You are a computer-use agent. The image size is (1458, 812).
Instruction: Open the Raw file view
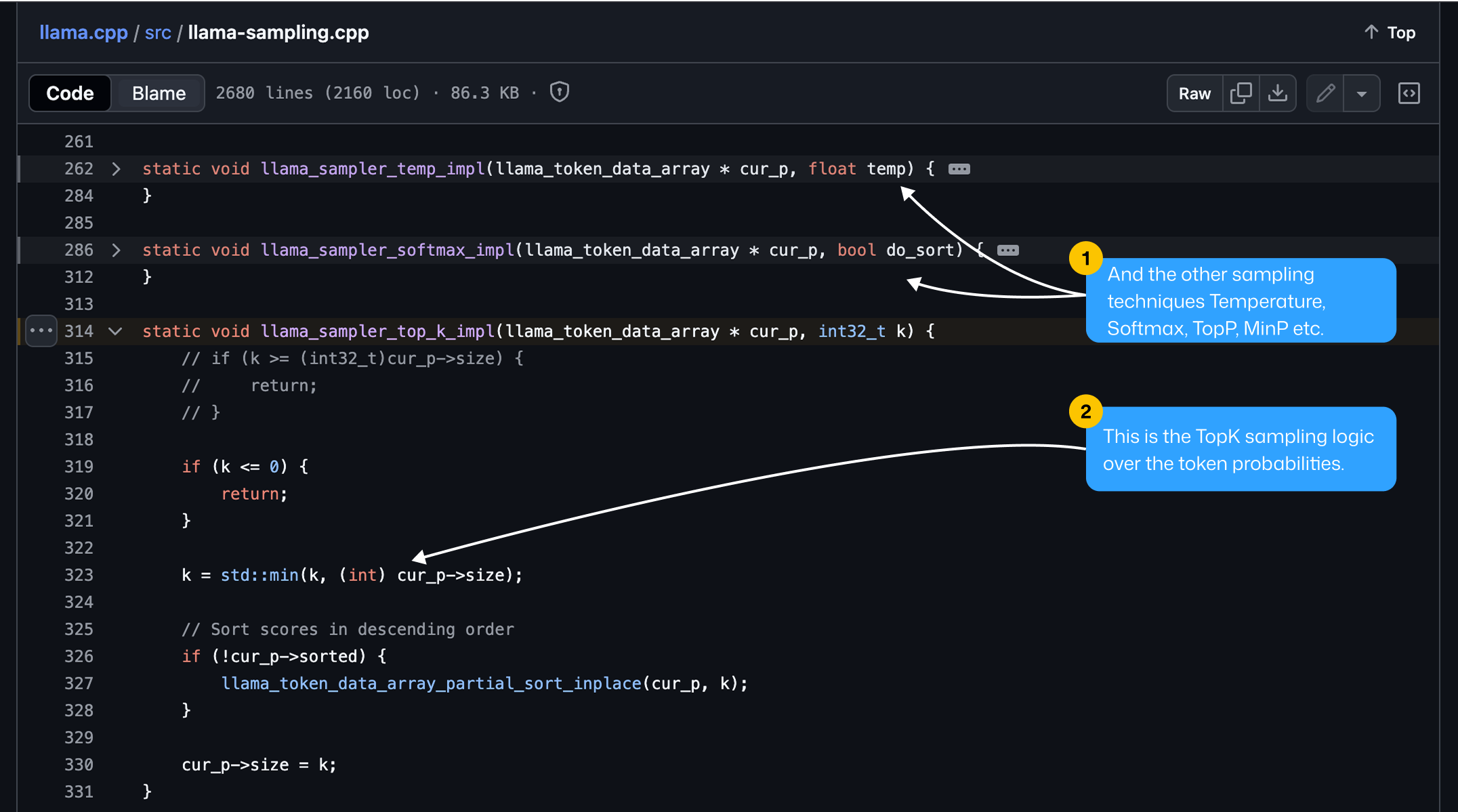coord(1194,93)
